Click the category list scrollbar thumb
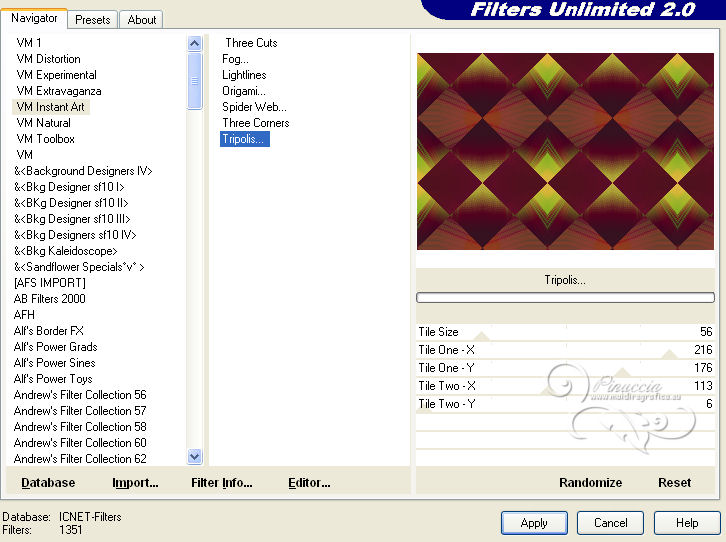 (x=194, y=81)
